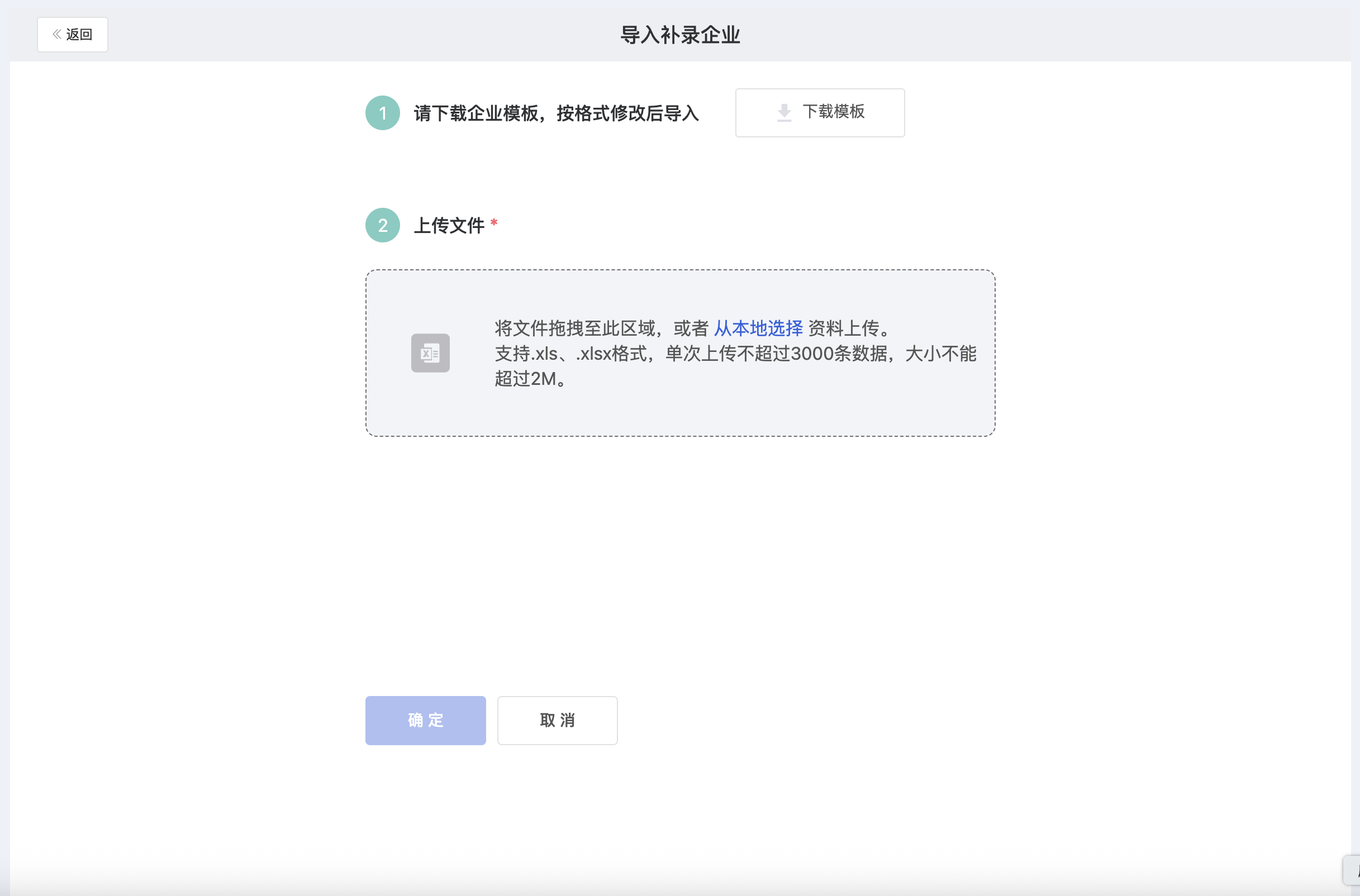Click the upload format hint mentioning 3000条数据
Viewport: 1360px width, 896px height.
[735, 366]
